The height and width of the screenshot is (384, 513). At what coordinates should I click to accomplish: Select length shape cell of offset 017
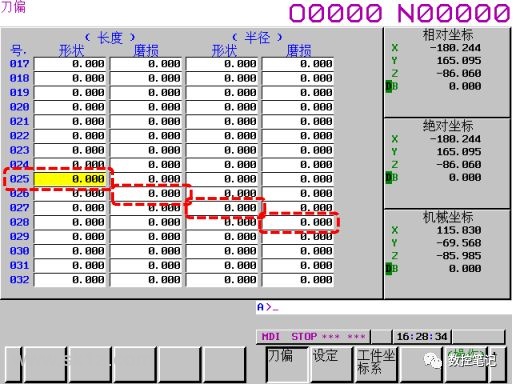pos(70,64)
